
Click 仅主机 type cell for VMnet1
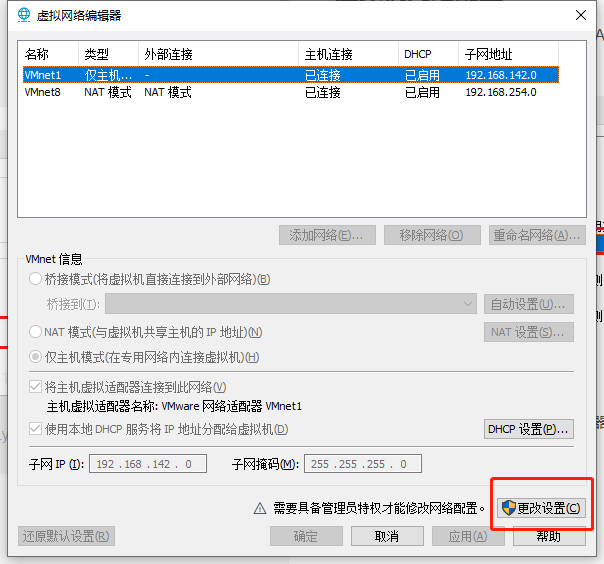coord(108,75)
